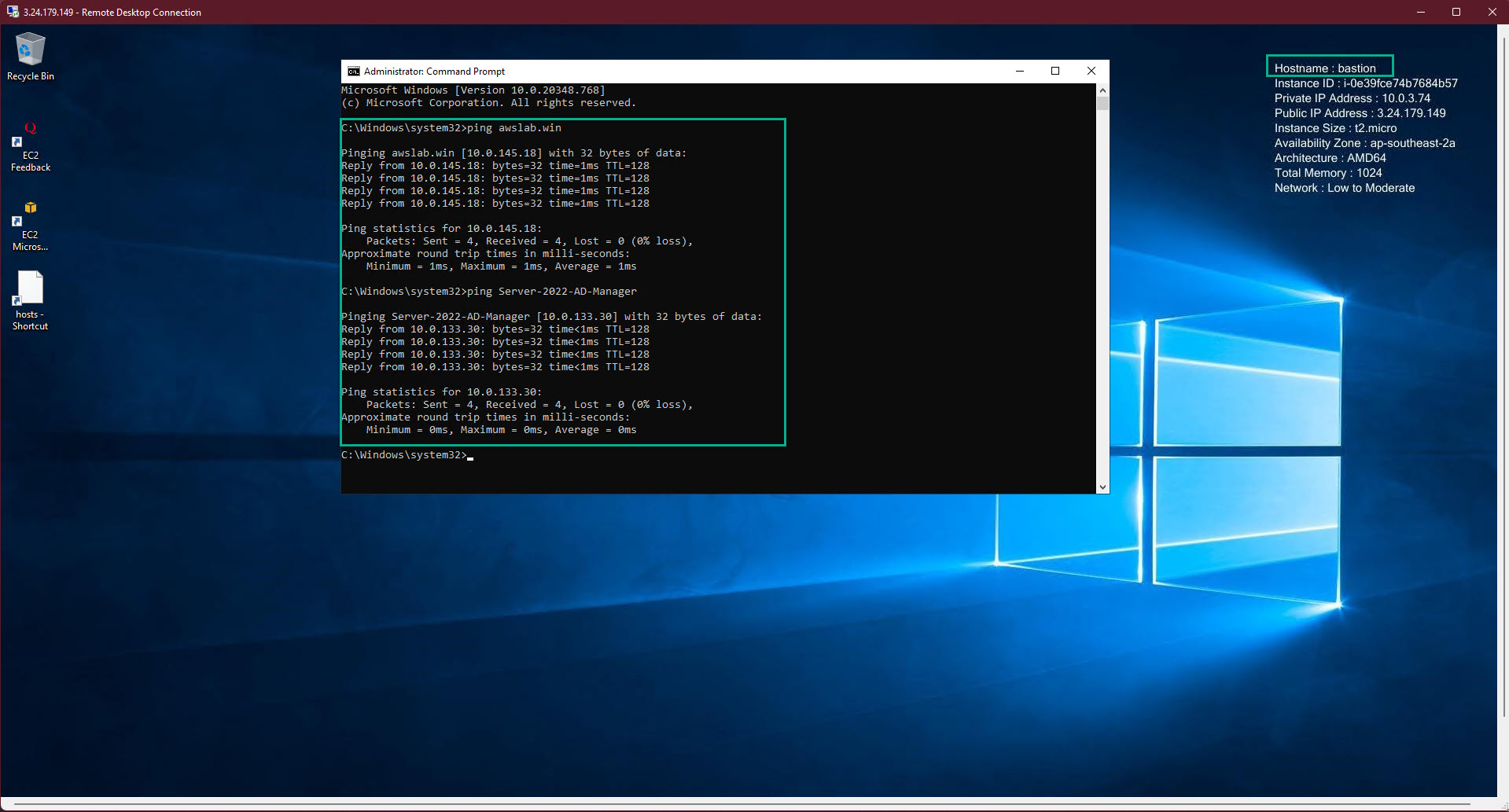Click the Public IP Address 3.24.179.149 line
Image resolution: width=1509 pixels, height=812 pixels.
tap(1360, 113)
